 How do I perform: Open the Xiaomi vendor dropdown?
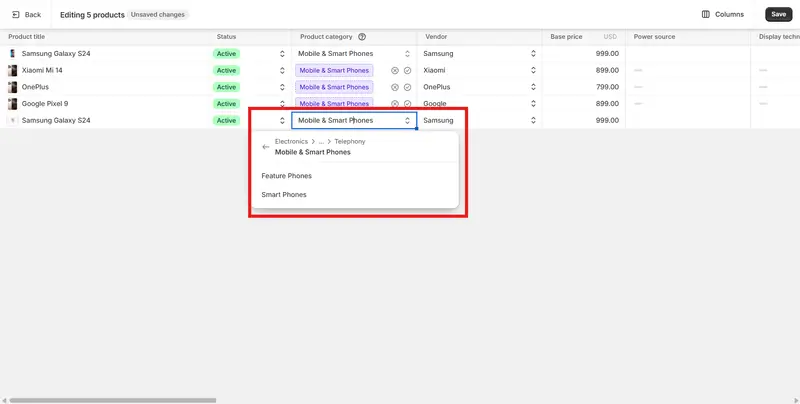[x=533, y=70]
